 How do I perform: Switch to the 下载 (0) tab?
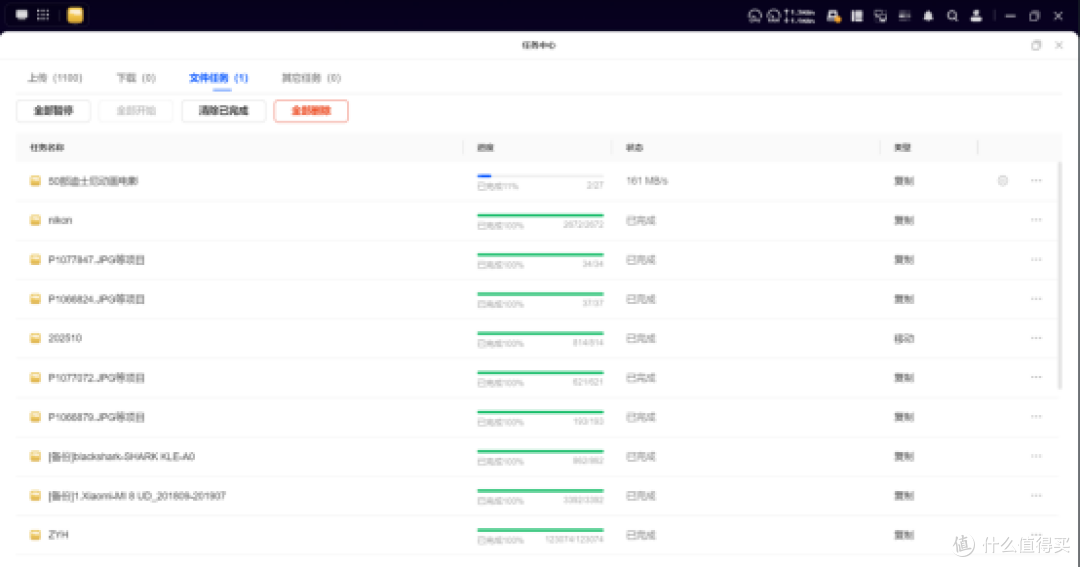(136, 78)
